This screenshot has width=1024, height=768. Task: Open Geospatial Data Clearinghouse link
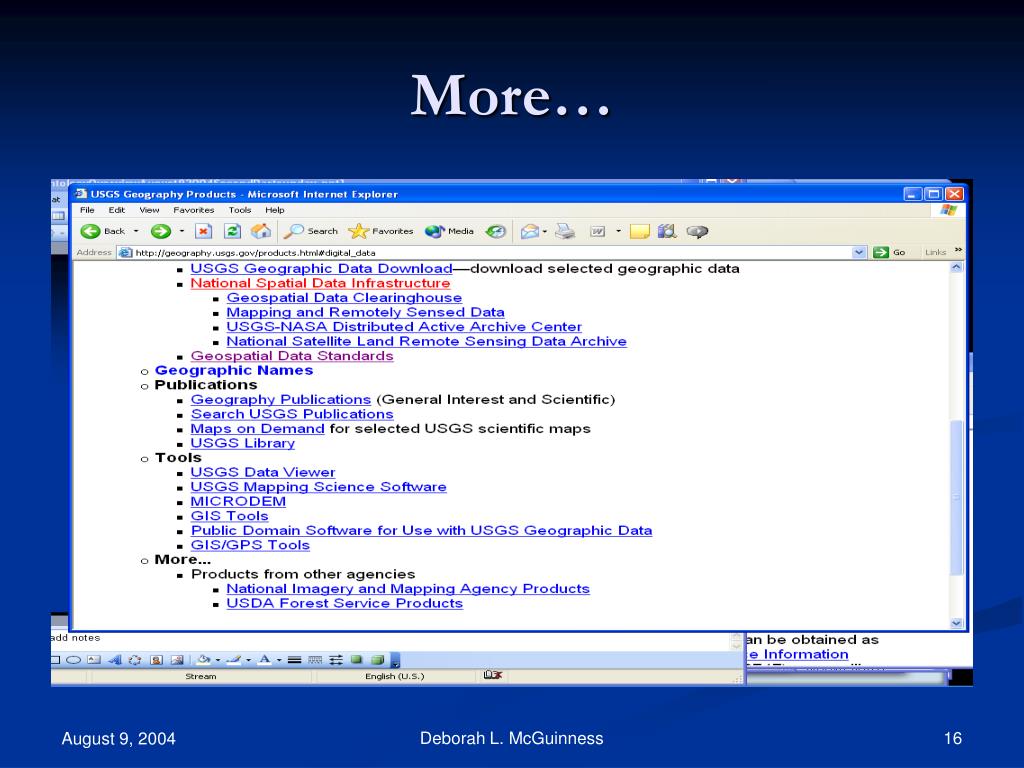pos(344,298)
